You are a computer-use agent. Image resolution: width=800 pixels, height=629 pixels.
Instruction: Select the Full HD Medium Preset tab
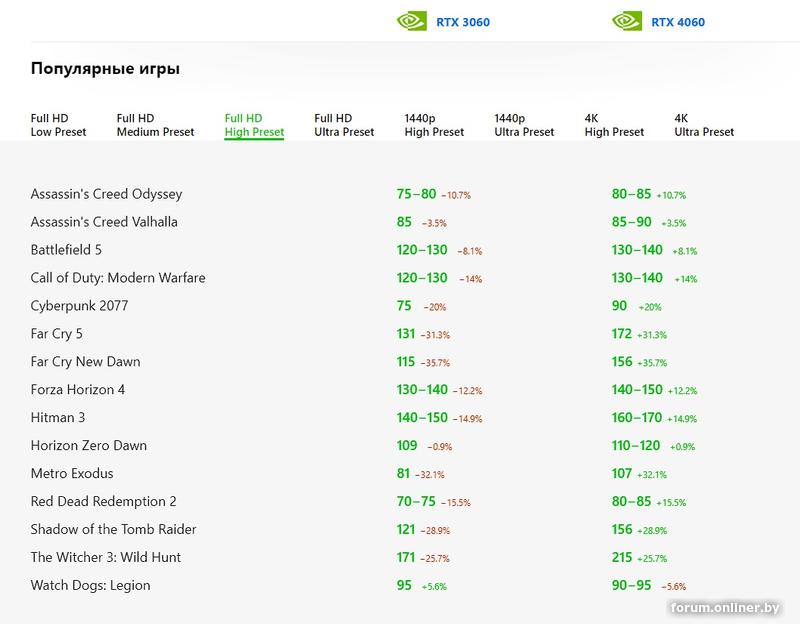tap(155, 125)
